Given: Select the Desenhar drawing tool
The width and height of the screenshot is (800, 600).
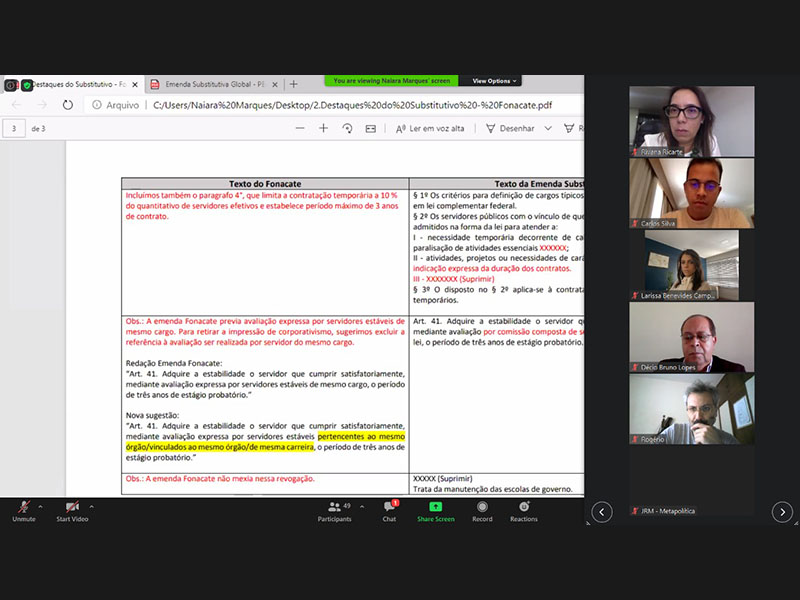Looking at the screenshot, I should click(x=510, y=128).
